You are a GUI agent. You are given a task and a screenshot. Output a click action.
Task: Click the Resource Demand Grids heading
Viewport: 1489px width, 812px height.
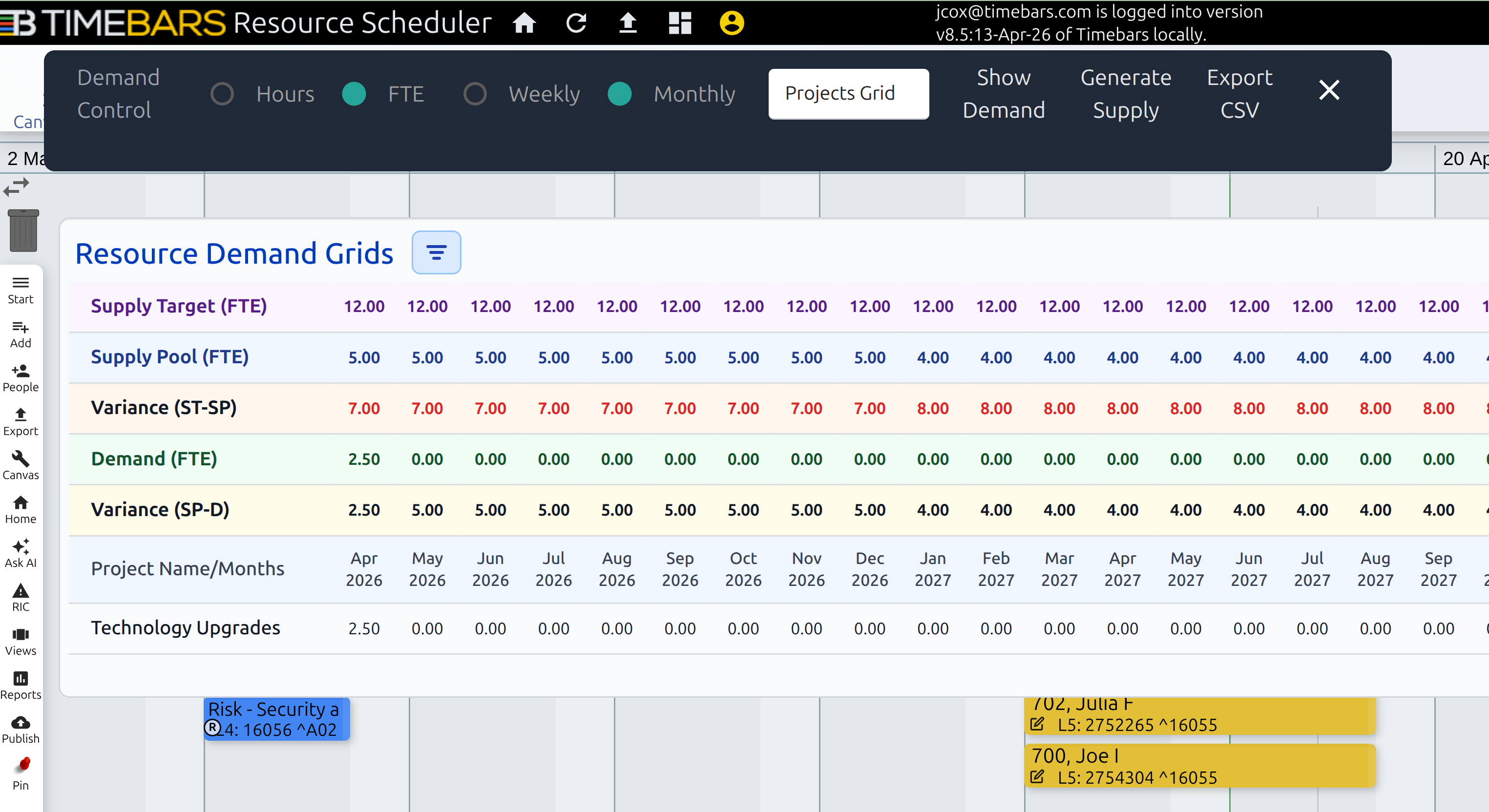pos(234,254)
